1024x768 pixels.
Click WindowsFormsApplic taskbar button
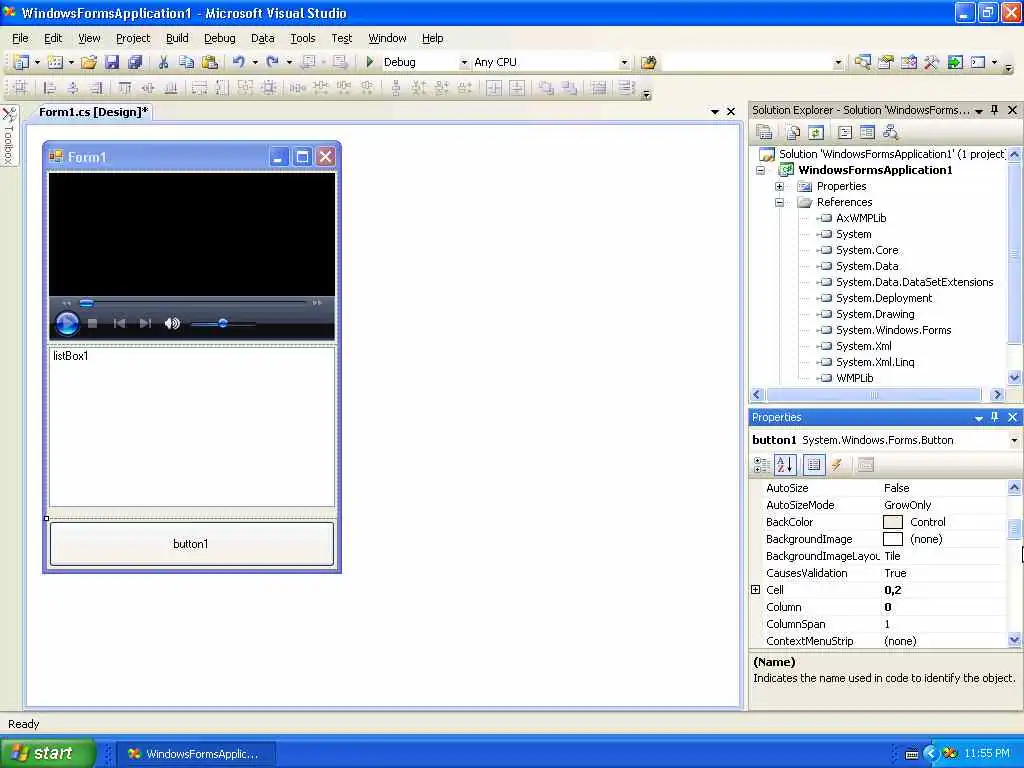[195, 754]
